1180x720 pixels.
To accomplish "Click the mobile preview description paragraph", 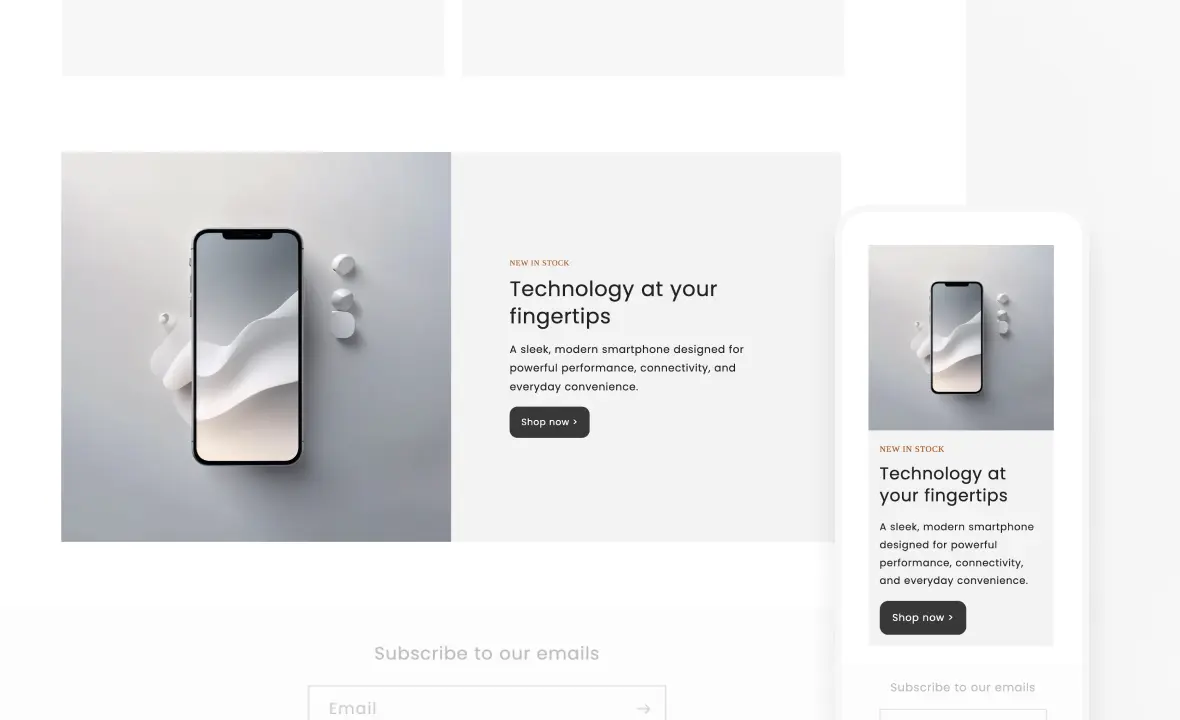I will (x=956, y=554).
